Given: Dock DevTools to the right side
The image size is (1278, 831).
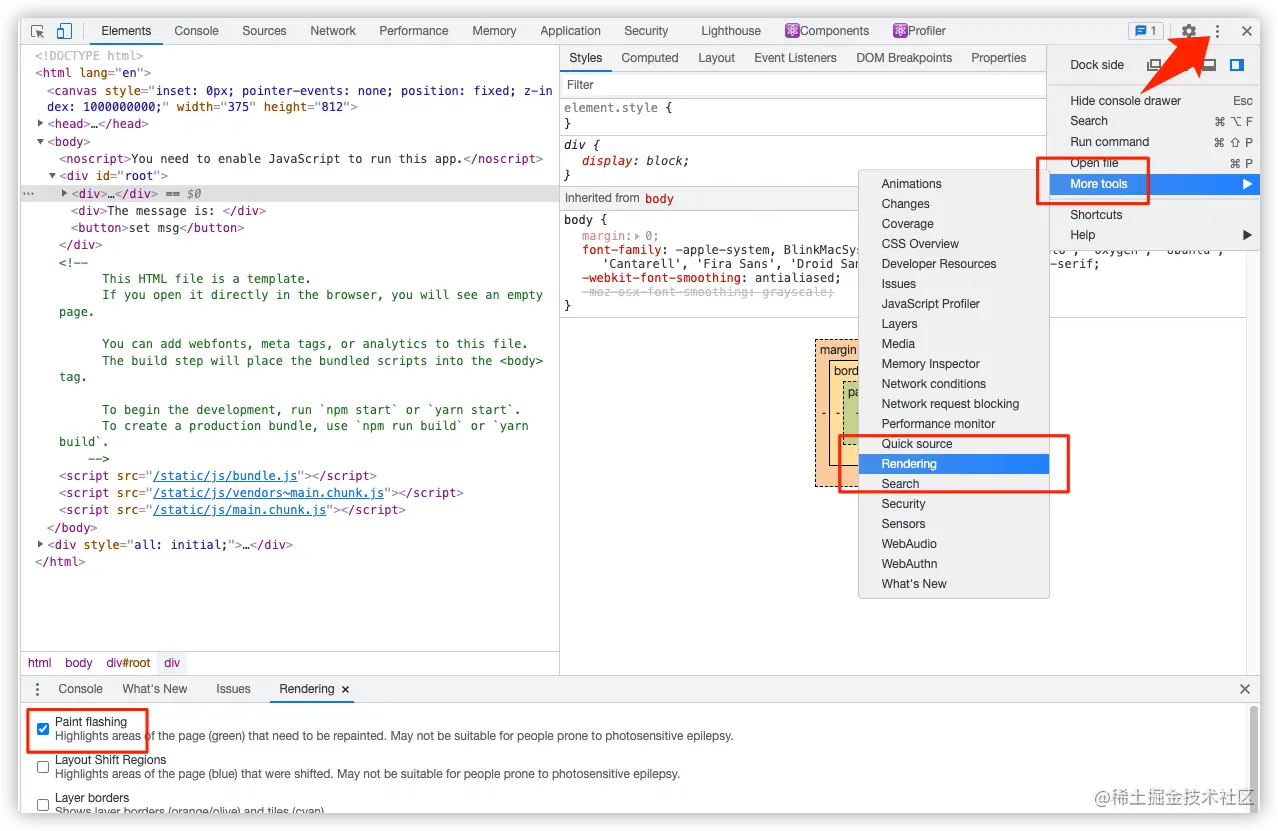Looking at the screenshot, I should point(1237,65).
